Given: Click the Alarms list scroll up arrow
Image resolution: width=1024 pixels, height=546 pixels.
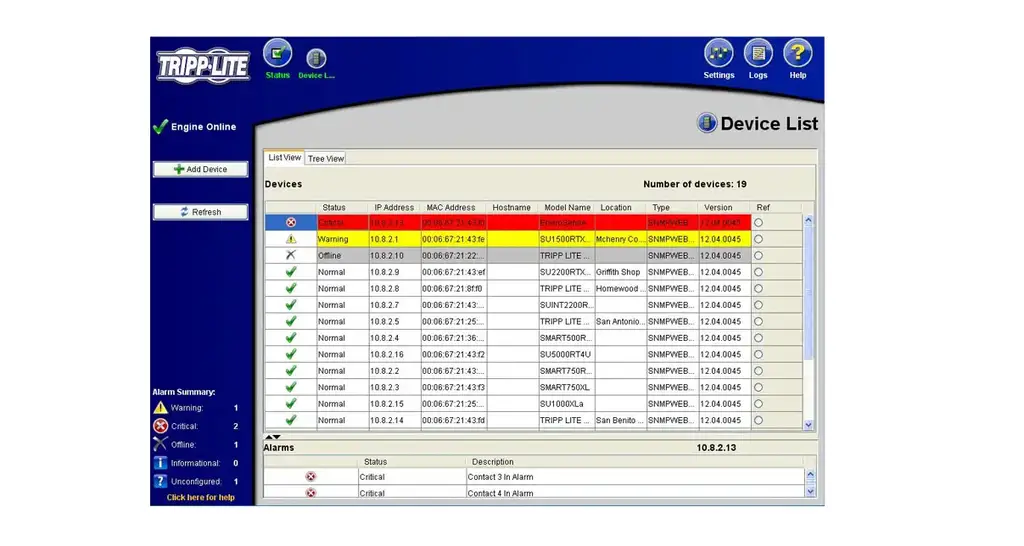Looking at the screenshot, I should point(810,475).
